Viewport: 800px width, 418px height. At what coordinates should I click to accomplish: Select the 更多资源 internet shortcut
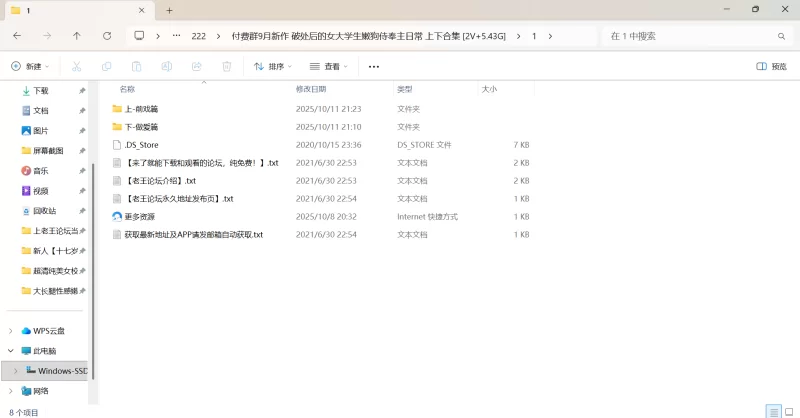[x=139, y=216]
